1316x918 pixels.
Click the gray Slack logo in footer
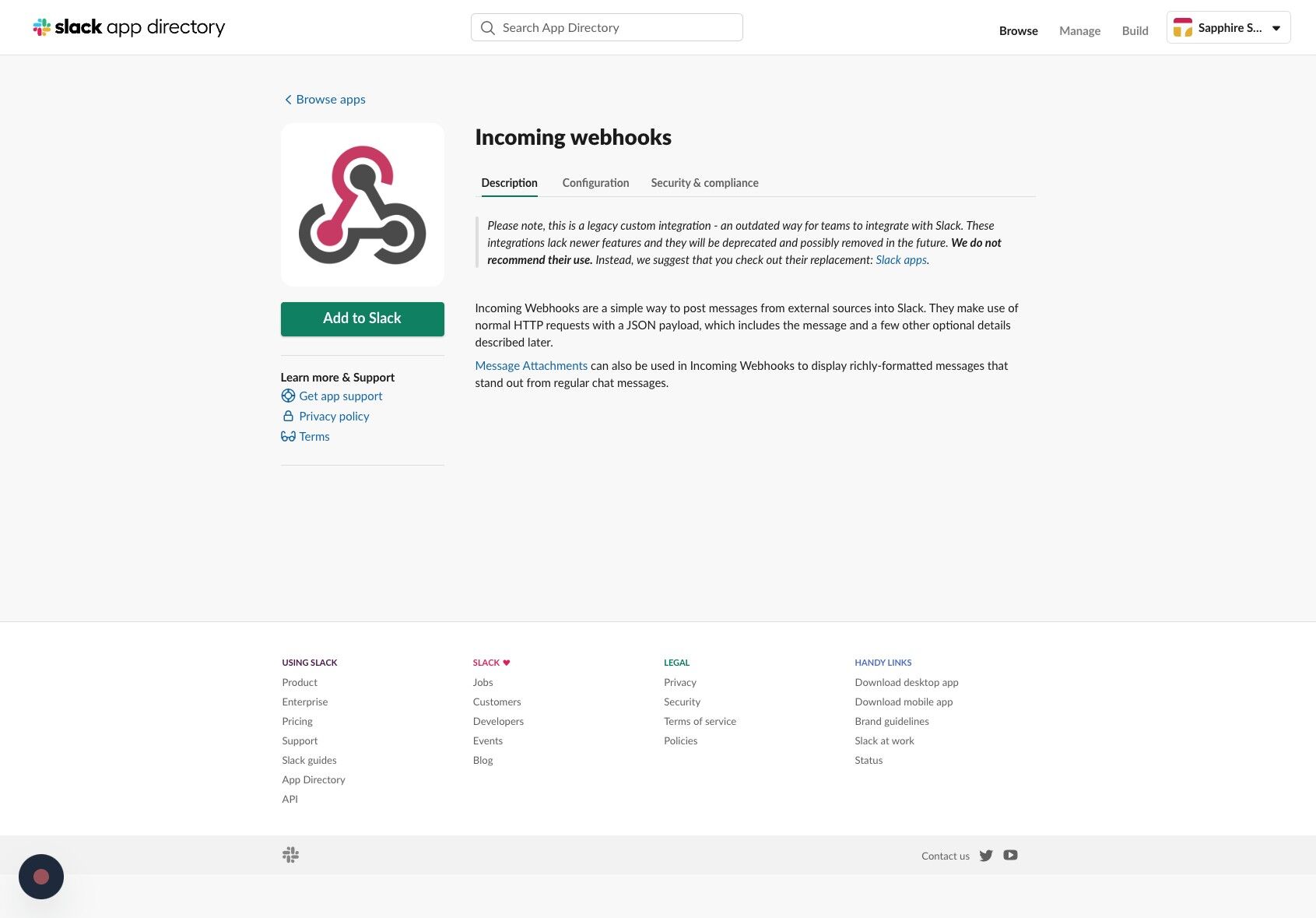[290, 855]
